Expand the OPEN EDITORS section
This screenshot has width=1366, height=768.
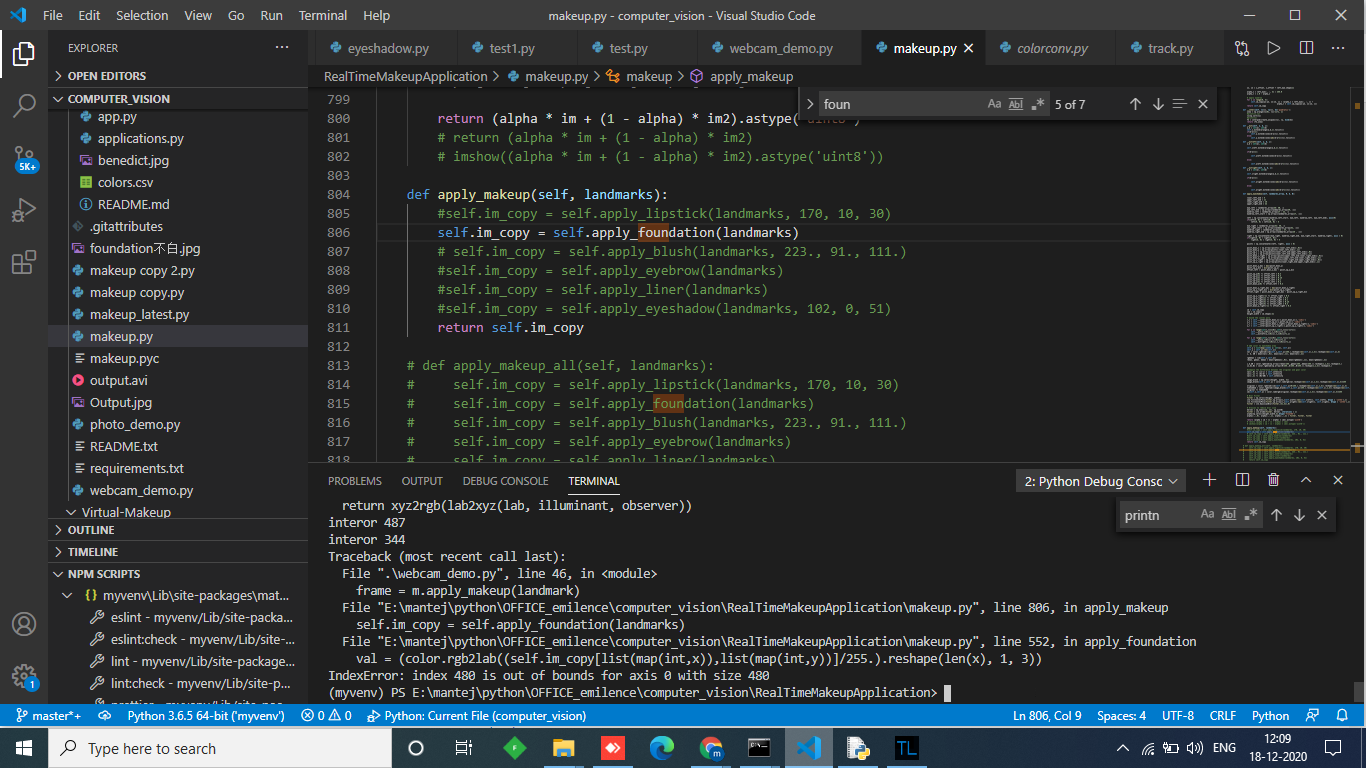tap(178, 76)
